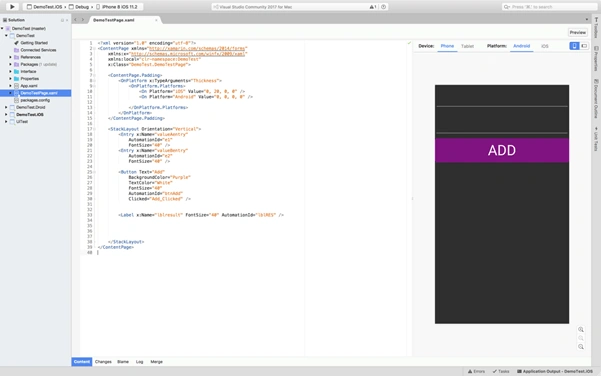Click the warning count indicator in the status bar
The width and height of the screenshot is (601, 376).
point(372,7)
